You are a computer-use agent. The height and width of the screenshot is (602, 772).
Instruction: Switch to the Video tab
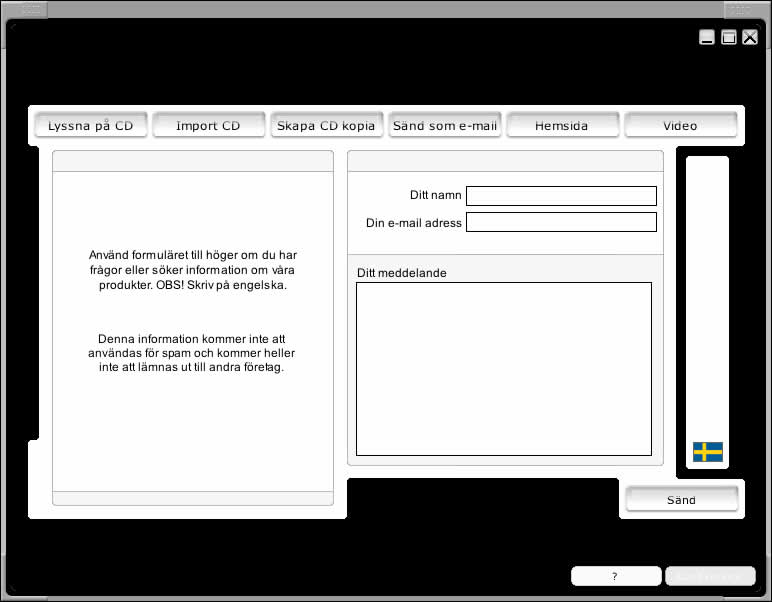(680, 126)
